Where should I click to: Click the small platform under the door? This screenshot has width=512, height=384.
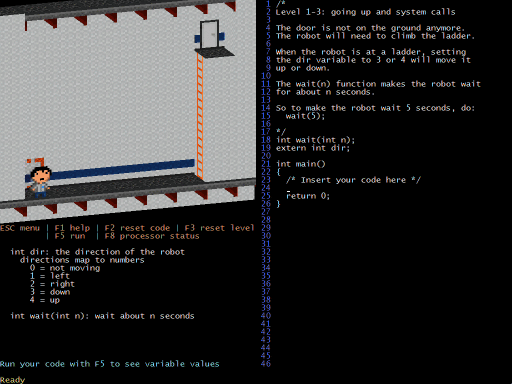pos(214,52)
